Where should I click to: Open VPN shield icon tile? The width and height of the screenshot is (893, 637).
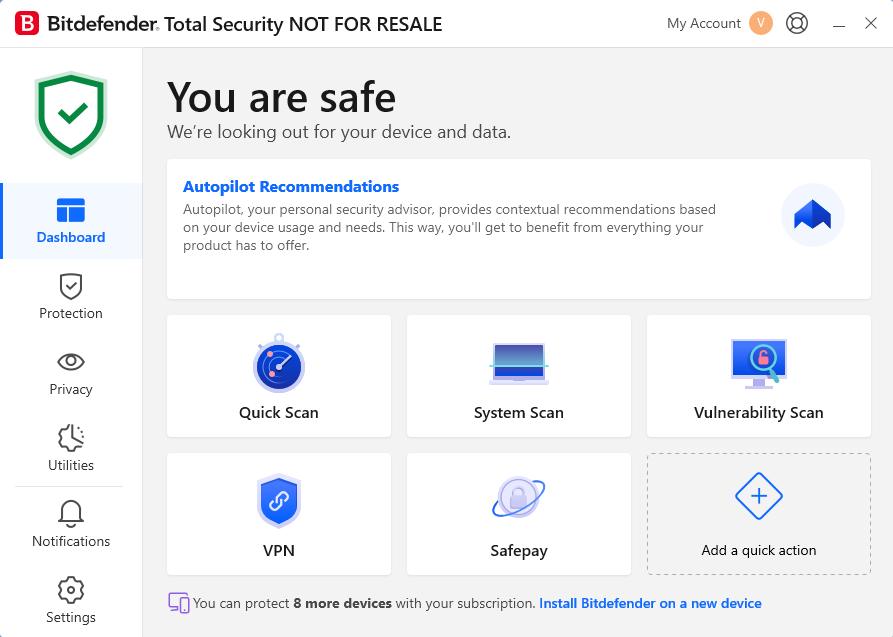point(278,502)
